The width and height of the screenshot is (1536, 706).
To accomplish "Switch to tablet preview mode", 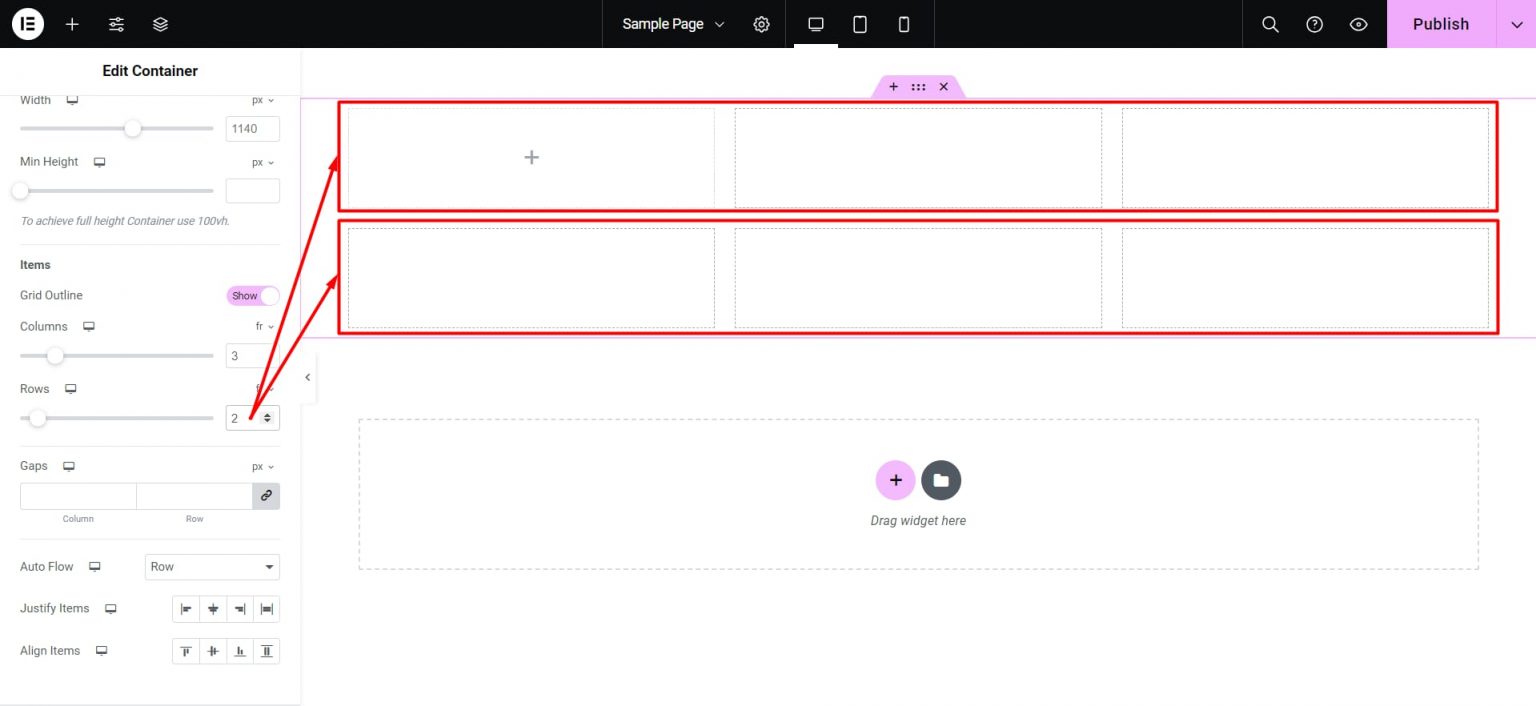I will coord(859,24).
